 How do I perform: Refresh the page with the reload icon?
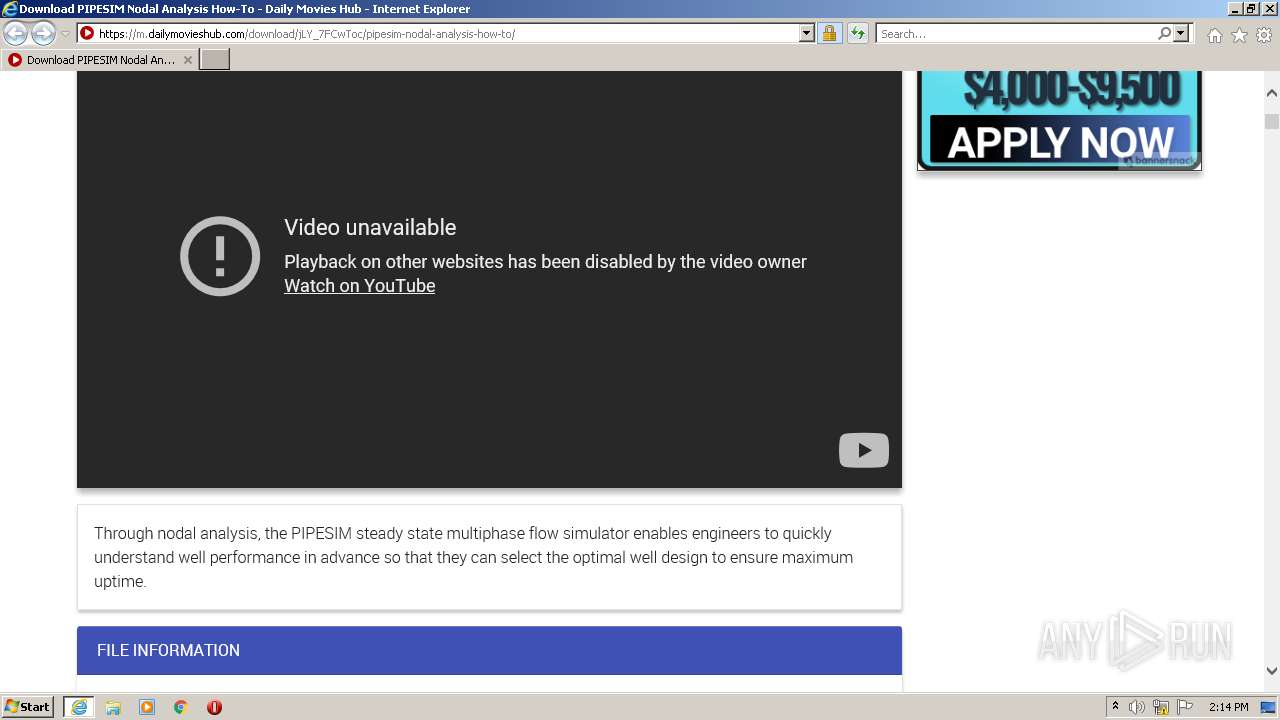click(858, 33)
